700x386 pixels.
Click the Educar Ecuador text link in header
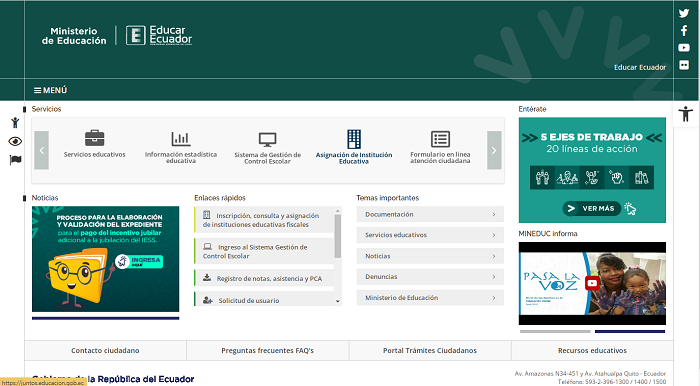[x=640, y=67]
